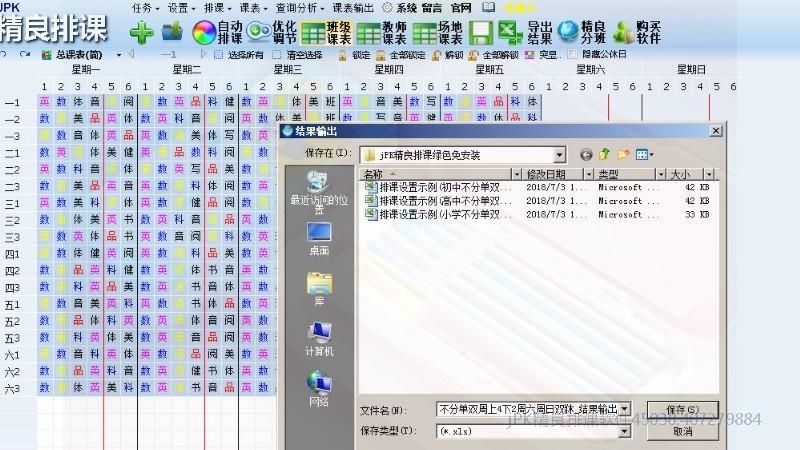
Task: Open 官网 official website link
Action: click(461, 8)
